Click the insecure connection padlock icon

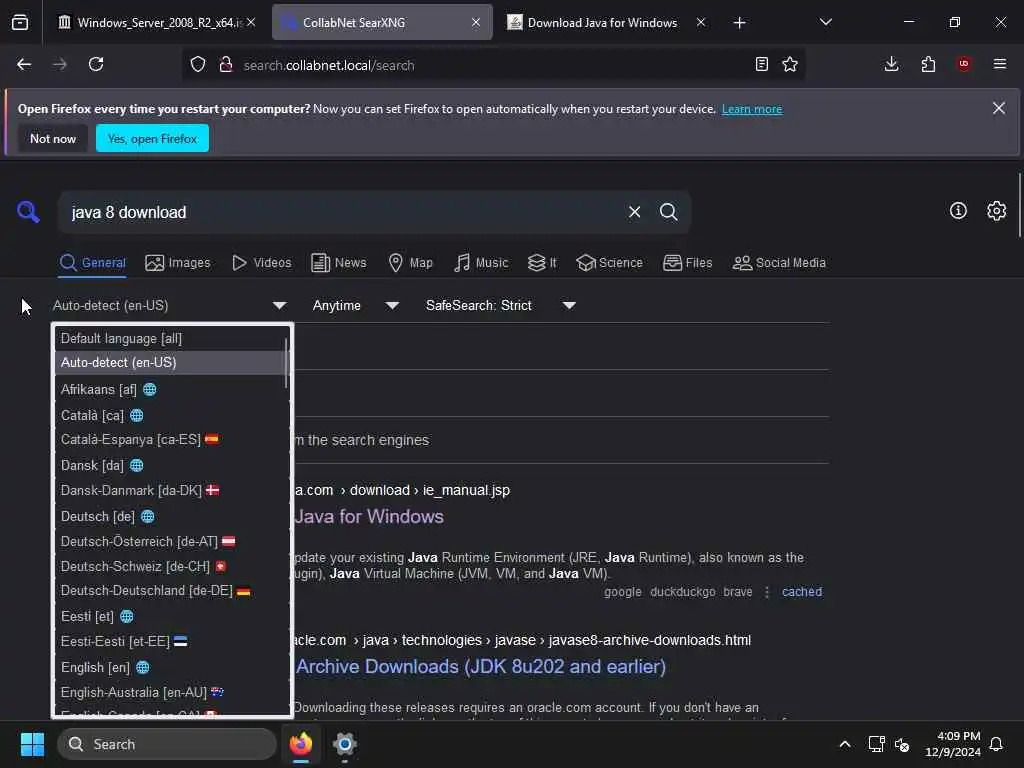(226, 65)
